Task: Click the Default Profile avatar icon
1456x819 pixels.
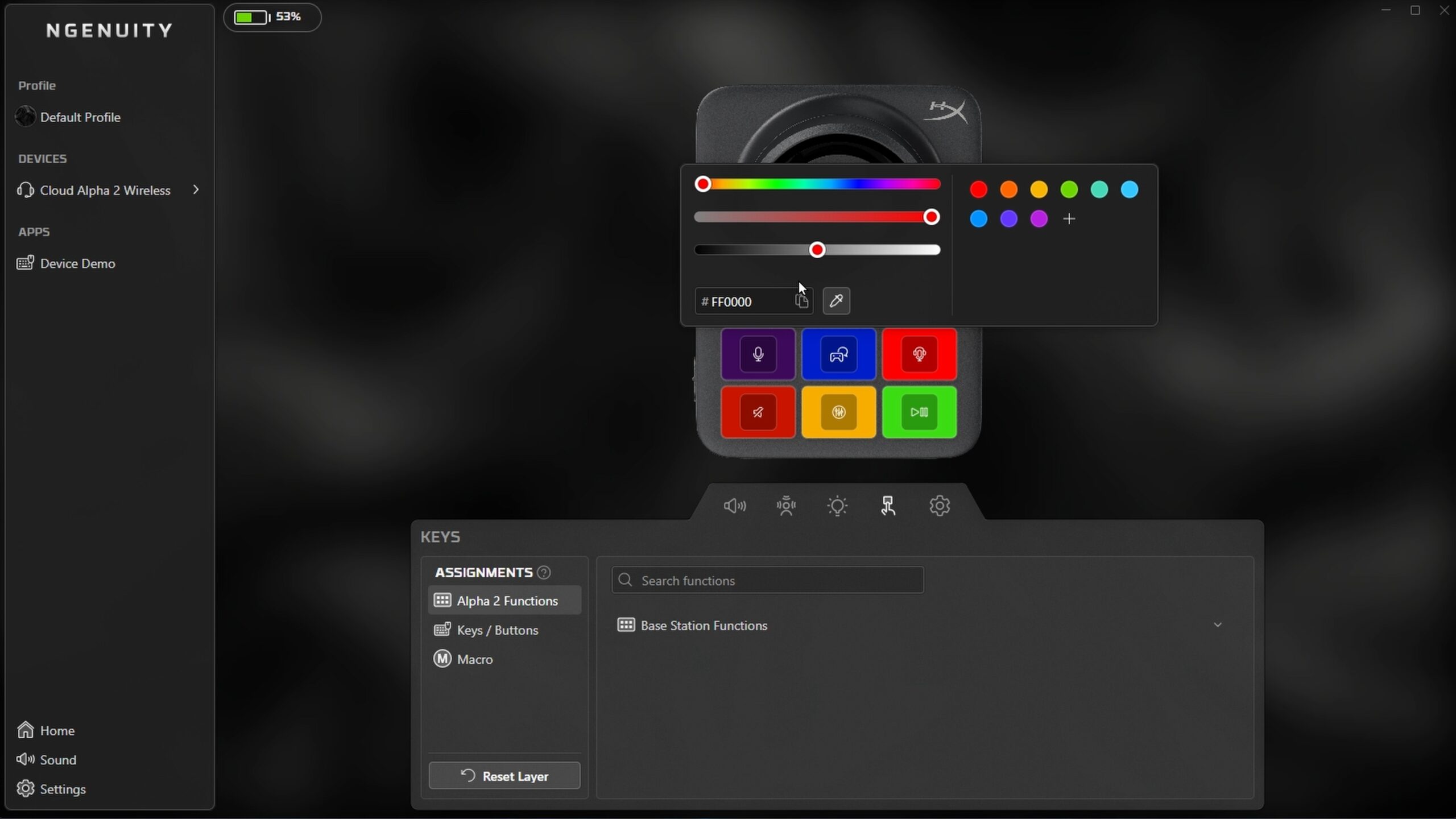Action: pyautogui.click(x=25, y=117)
